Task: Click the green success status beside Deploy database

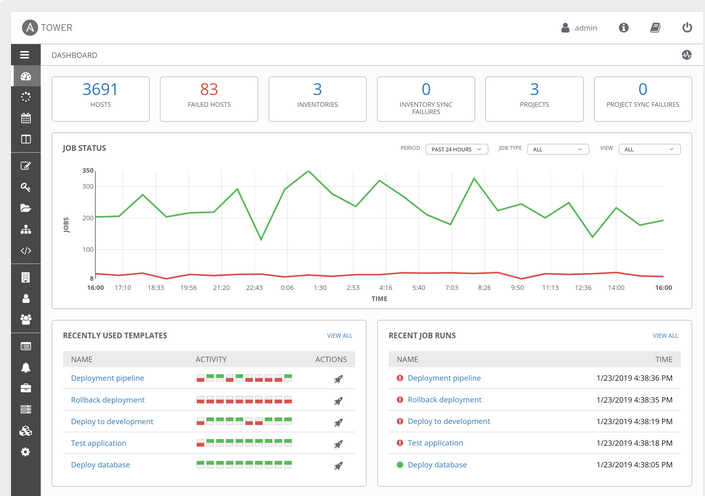Action: coord(400,465)
